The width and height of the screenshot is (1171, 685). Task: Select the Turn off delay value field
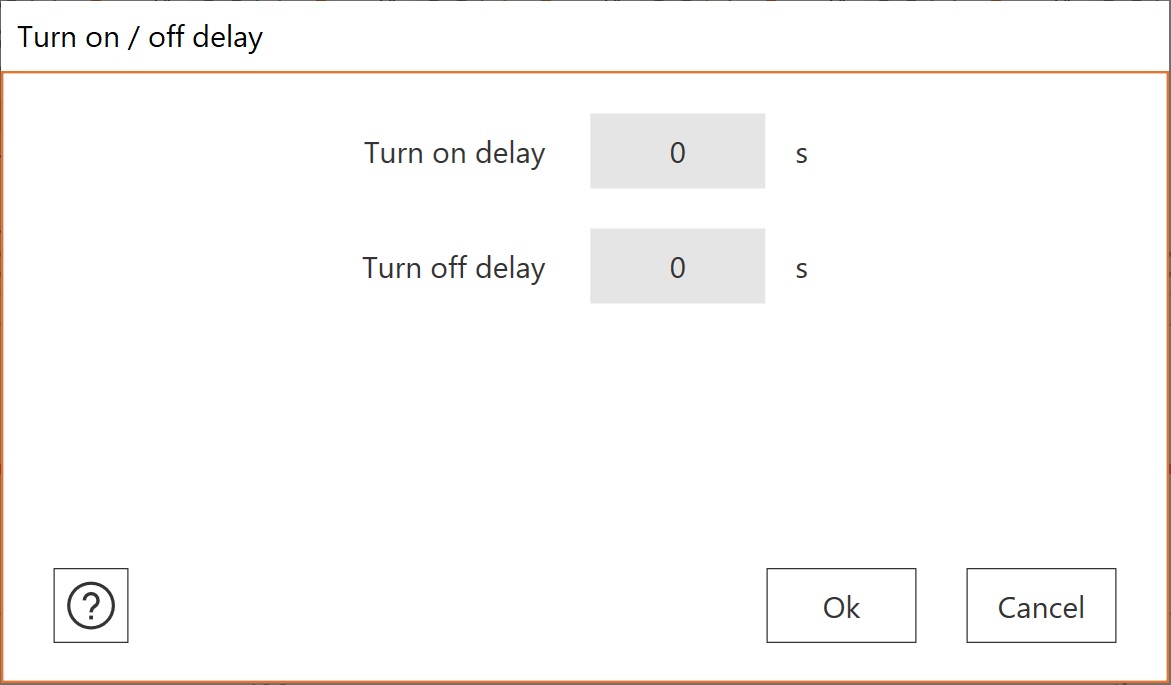pos(677,267)
